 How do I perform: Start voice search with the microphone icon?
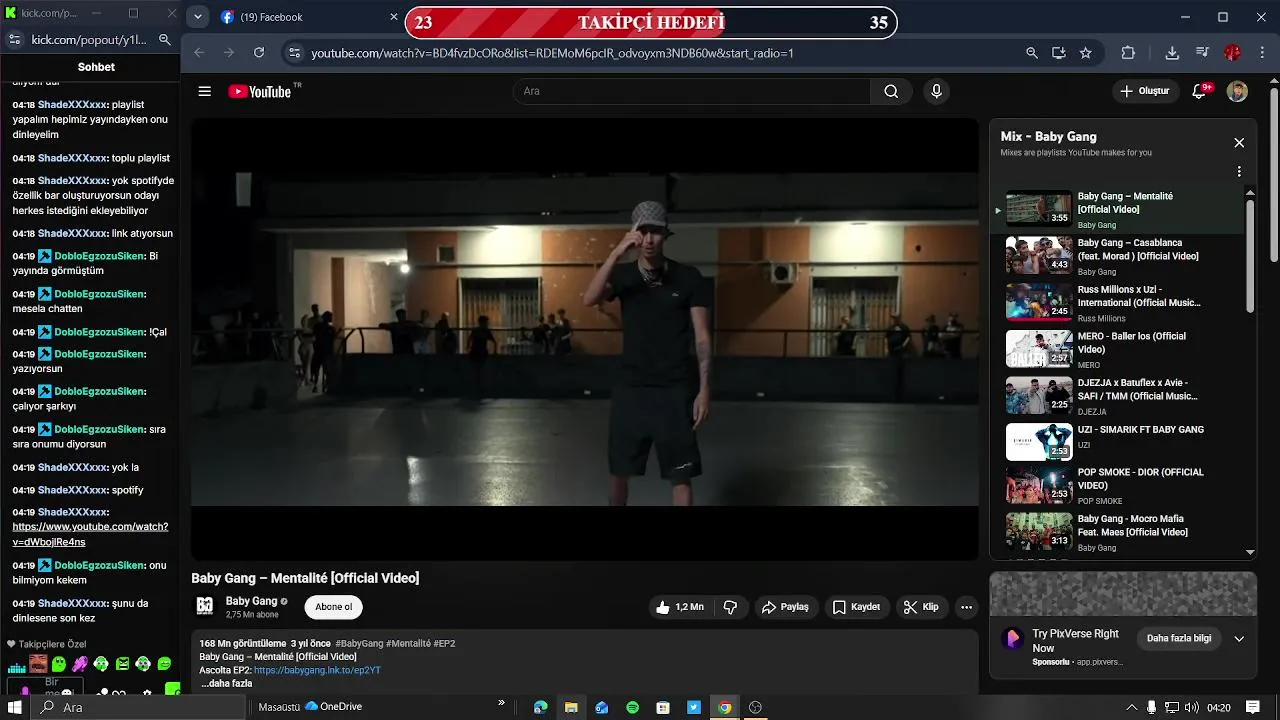point(936,91)
